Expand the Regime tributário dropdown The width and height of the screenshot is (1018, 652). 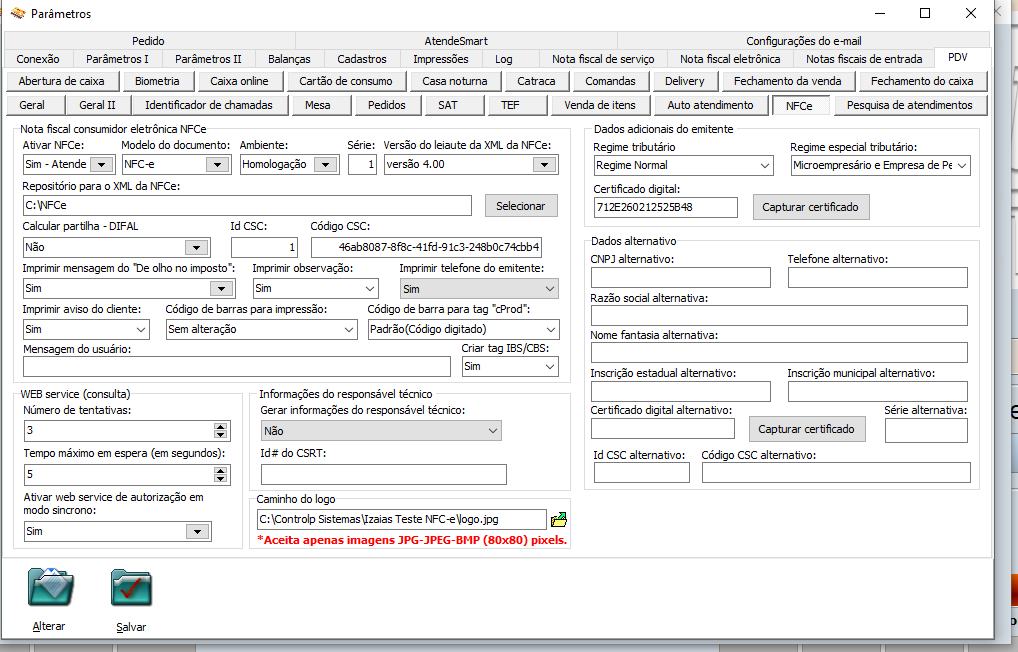pyautogui.click(x=765, y=166)
